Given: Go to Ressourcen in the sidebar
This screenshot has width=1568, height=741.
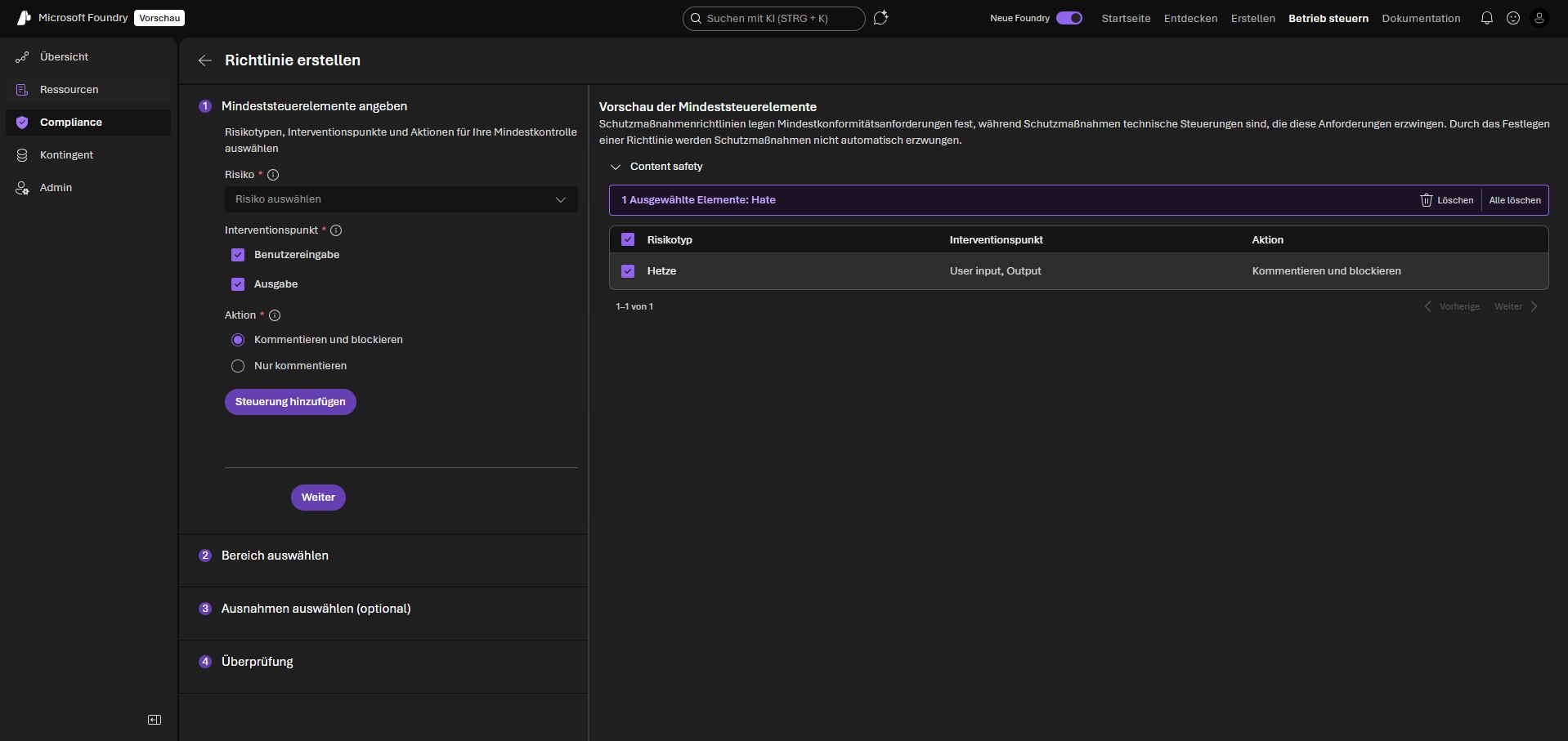Looking at the screenshot, I should click(69, 90).
